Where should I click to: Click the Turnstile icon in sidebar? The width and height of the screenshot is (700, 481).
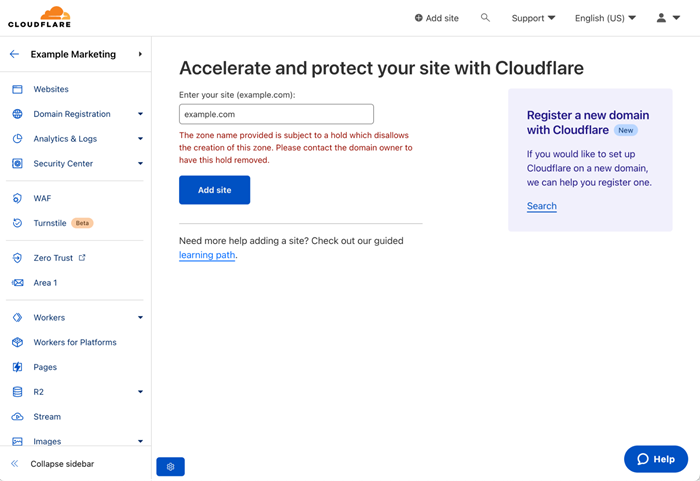click(x=17, y=223)
